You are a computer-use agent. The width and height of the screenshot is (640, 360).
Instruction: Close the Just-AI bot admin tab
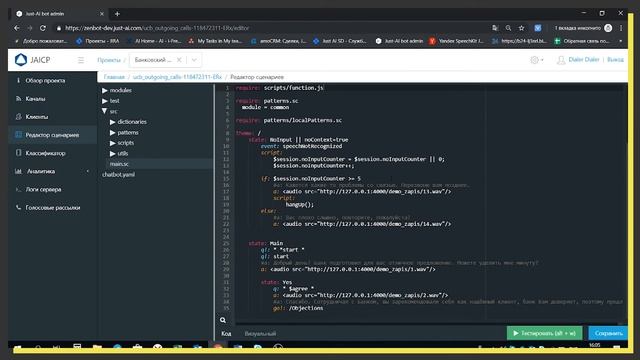pyautogui.click(x=102, y=14)
